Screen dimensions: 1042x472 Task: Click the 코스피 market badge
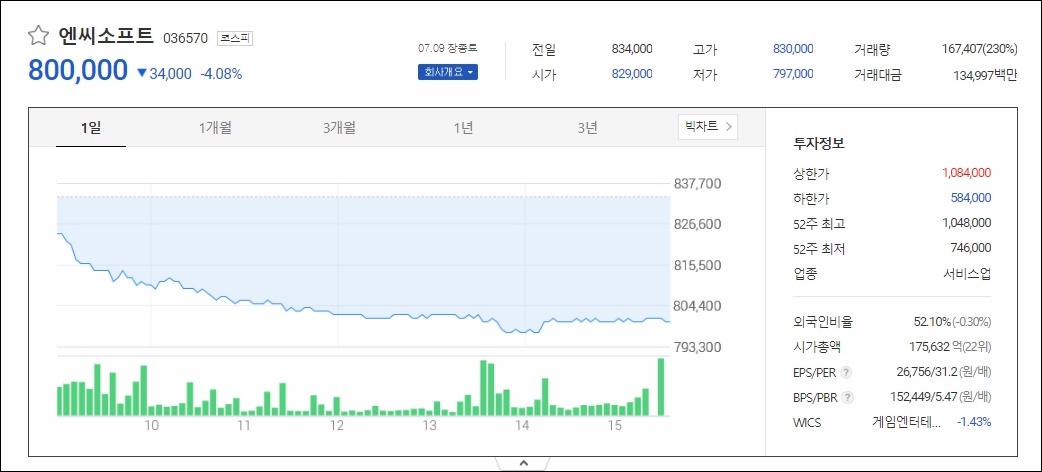coord(235,38)
